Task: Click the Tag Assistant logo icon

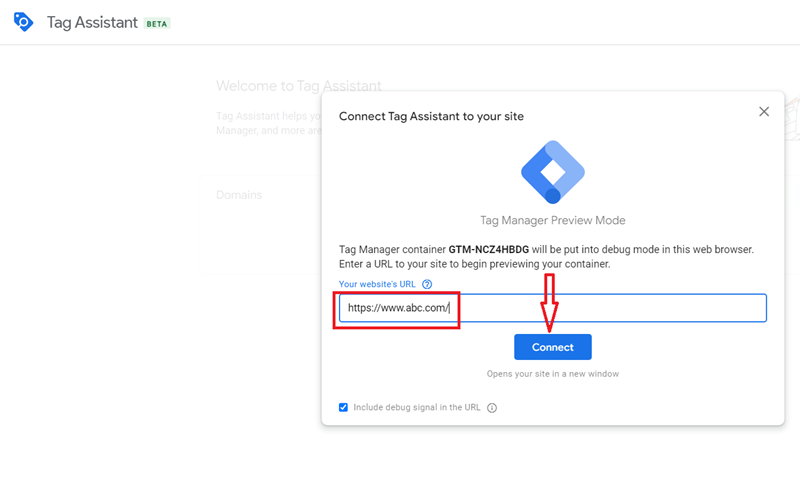Action: click(23, 22)
